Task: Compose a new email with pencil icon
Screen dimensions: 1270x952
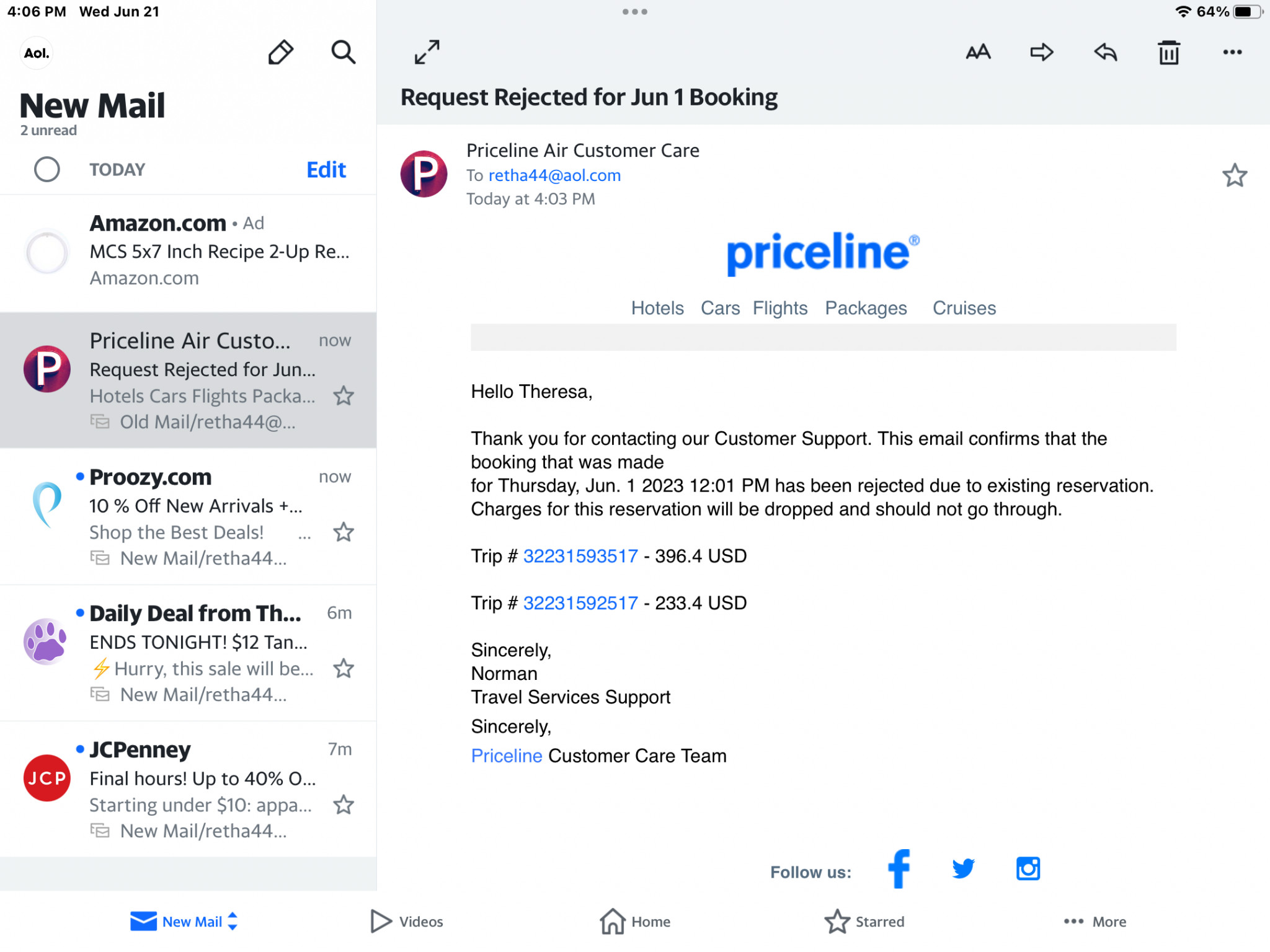Action: coord(280,52)
